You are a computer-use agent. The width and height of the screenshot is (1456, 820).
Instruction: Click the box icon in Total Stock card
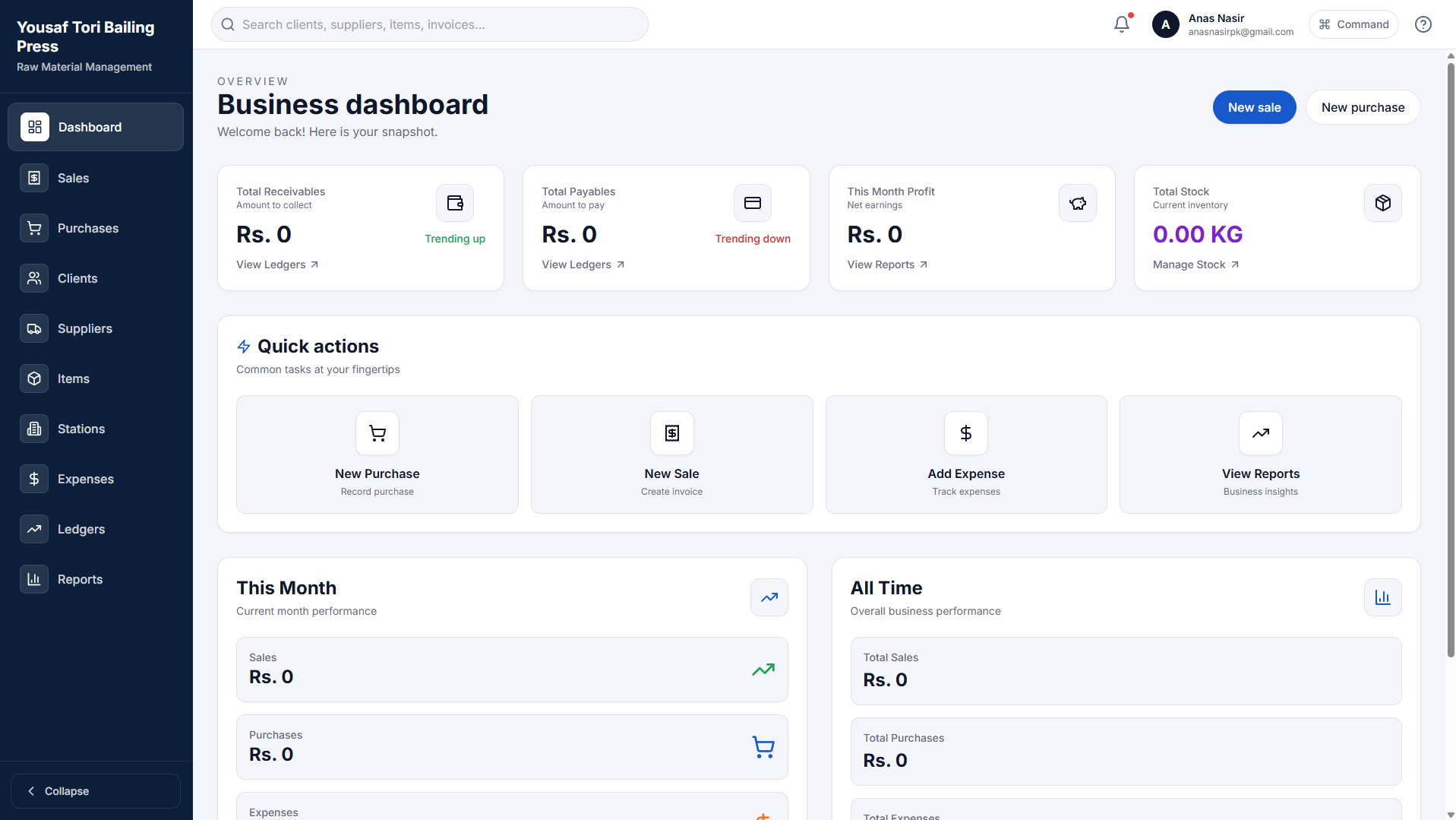pyautogui.click(x=1382, y=203)
